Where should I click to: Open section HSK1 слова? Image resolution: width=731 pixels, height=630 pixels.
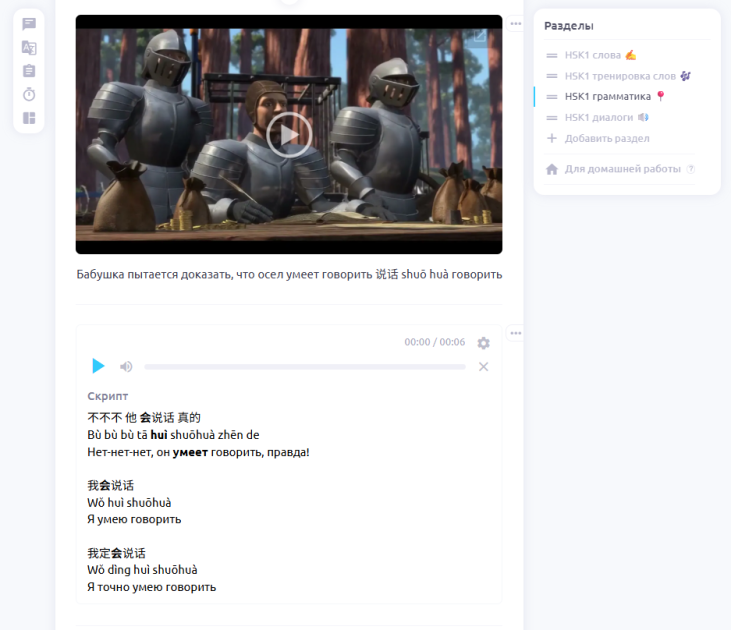point(600,55)
